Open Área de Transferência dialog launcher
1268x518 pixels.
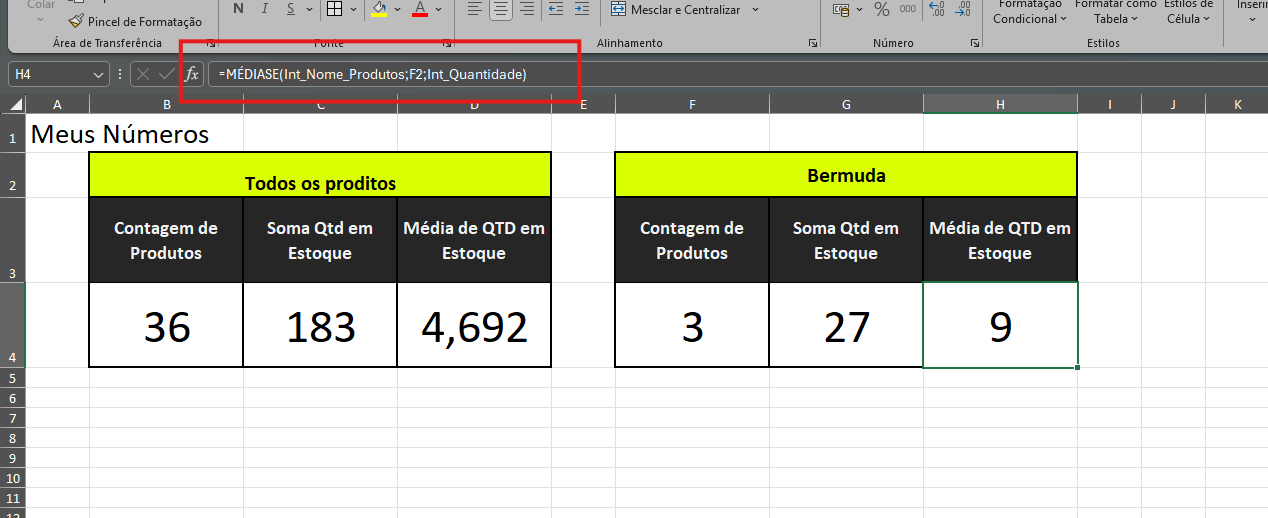pos(210,44)
